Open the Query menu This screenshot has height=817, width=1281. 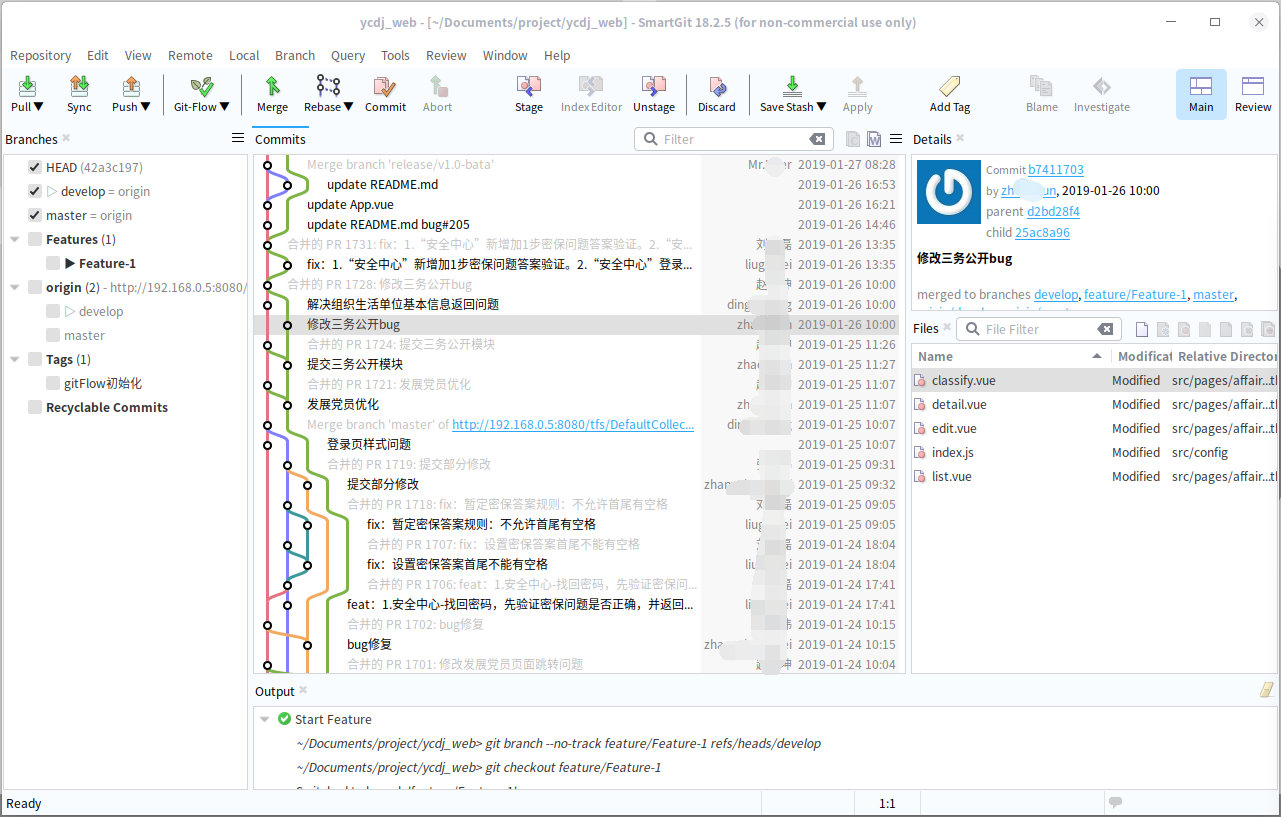[348, 55]
